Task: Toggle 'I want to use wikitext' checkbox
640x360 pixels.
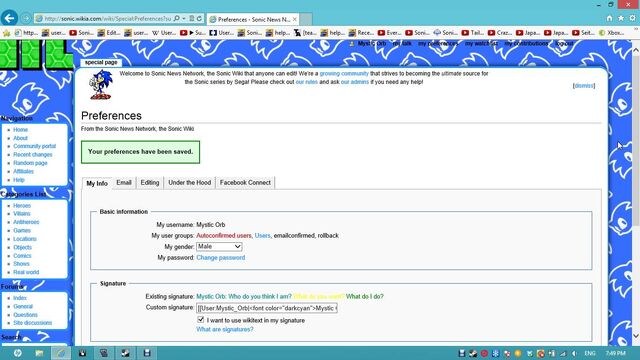Action: point(200,320)
